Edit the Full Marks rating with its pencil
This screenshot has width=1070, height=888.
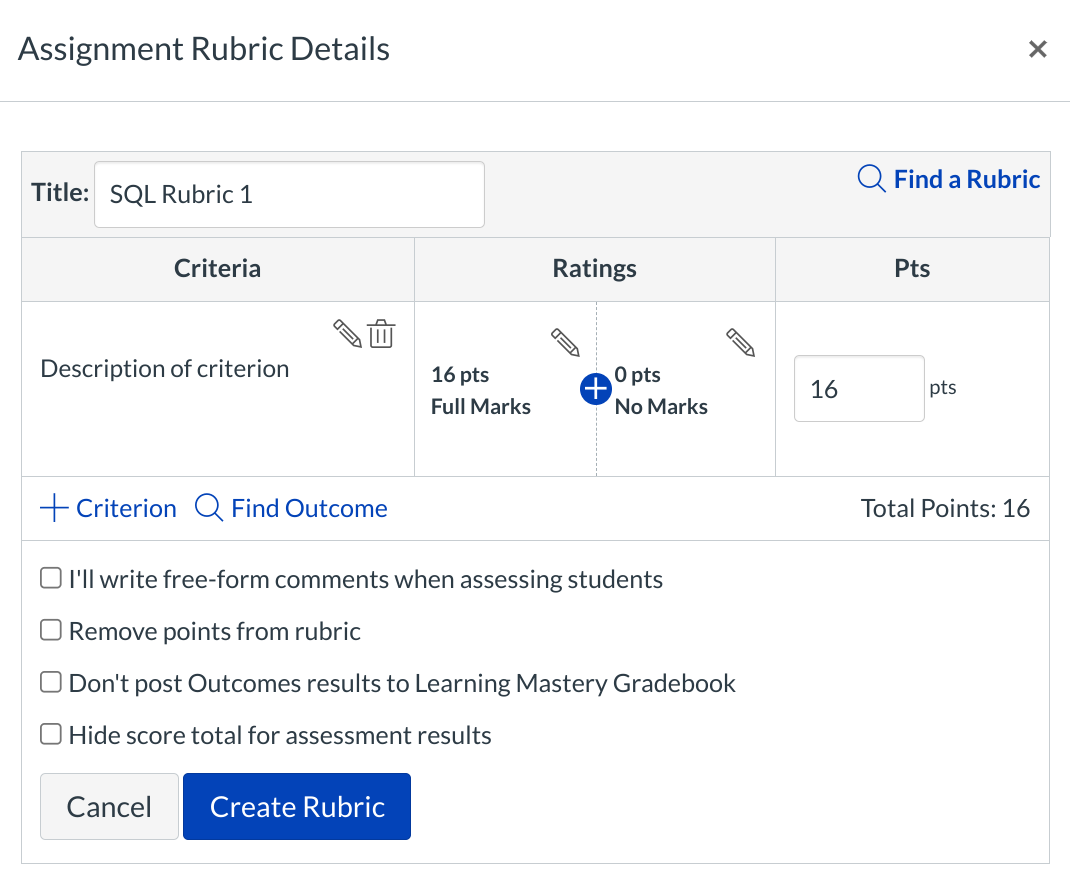[565, 342]
